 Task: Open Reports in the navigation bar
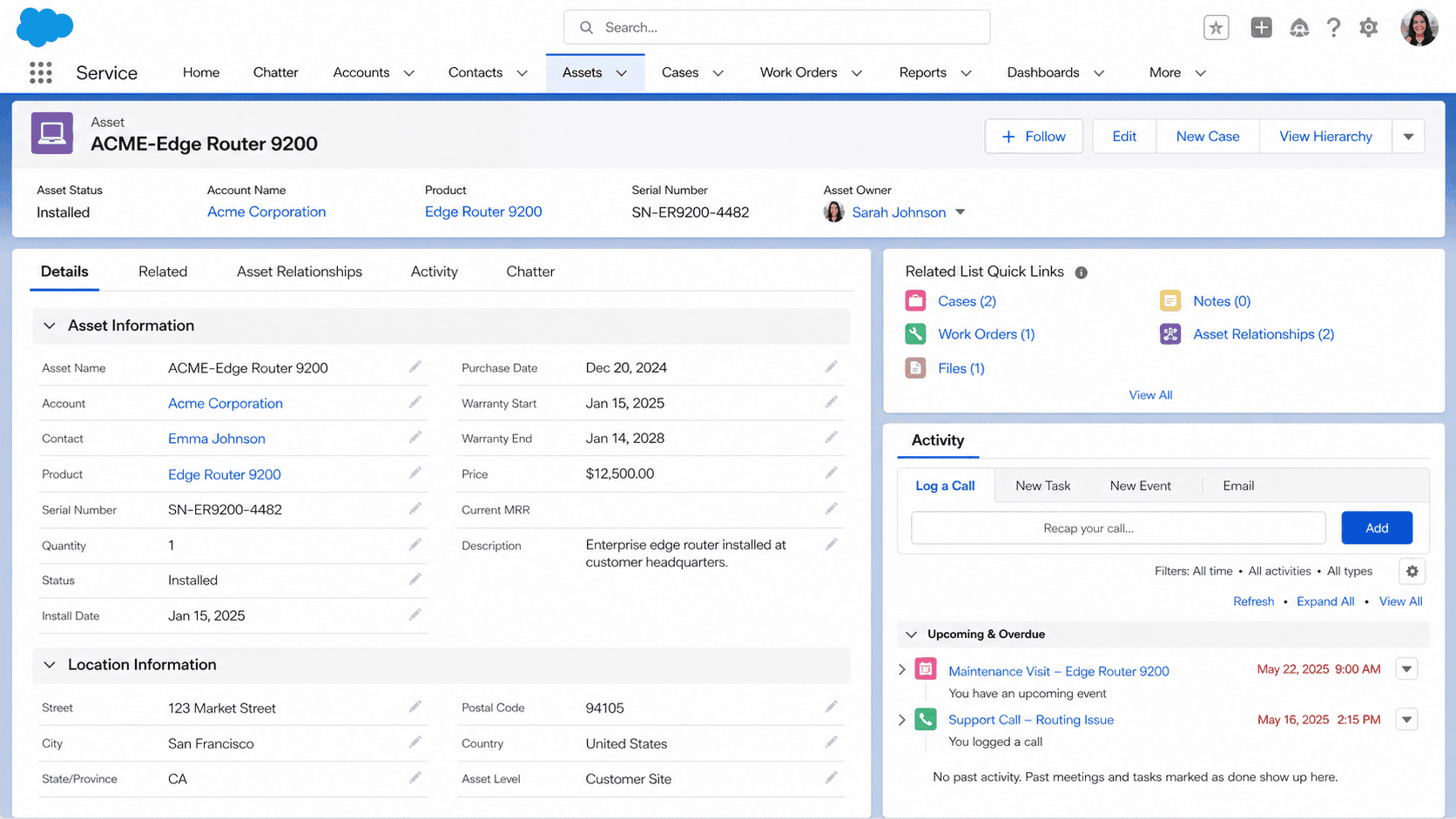click(x=922, y=72)
